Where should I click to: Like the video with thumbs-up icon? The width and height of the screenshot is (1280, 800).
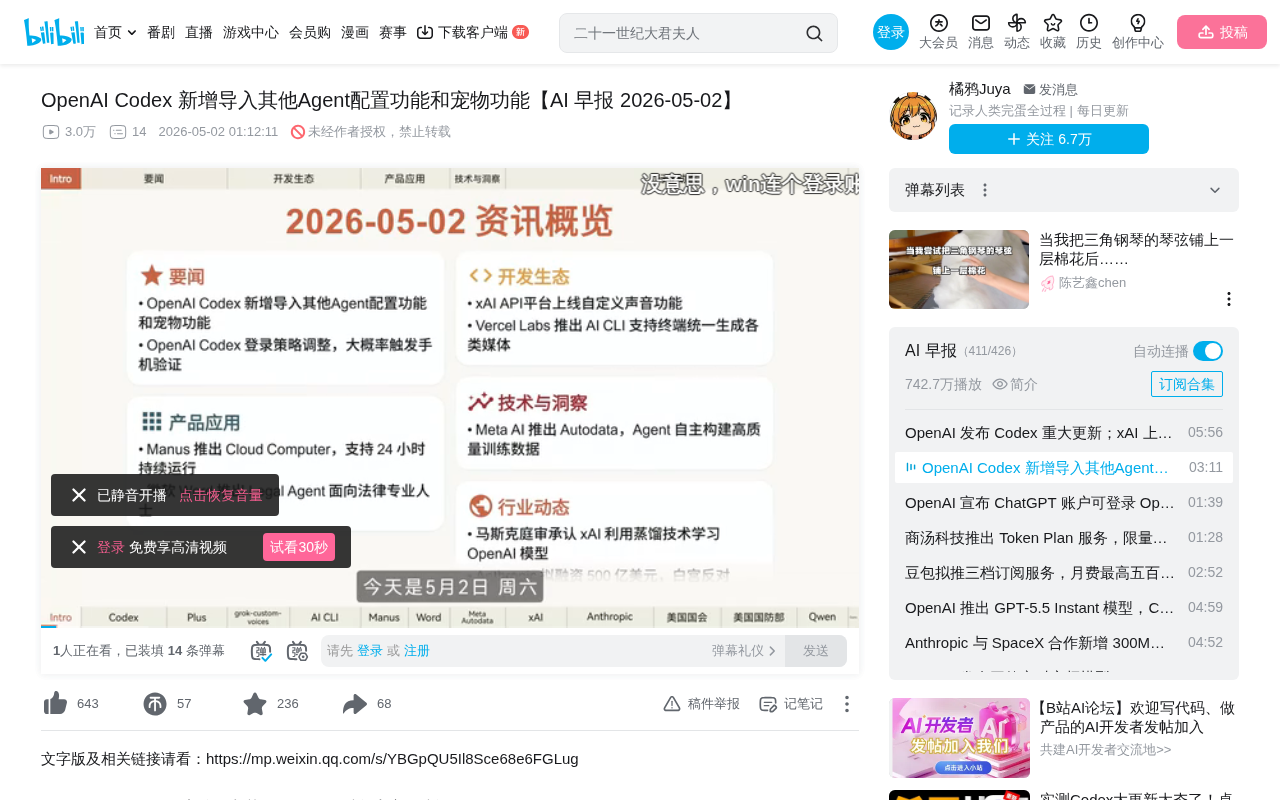[x=55, y=704]
